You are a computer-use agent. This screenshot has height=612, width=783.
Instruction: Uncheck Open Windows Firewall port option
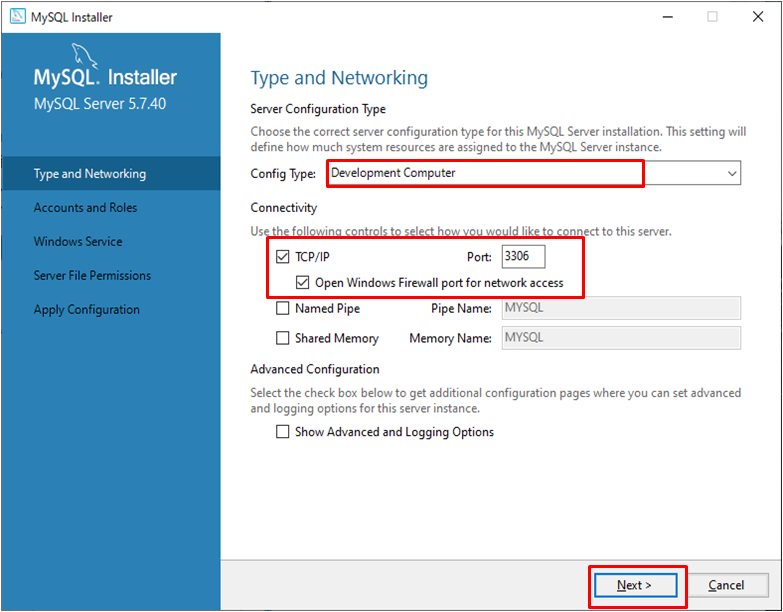pyautogui.click(x=302, y=283)
